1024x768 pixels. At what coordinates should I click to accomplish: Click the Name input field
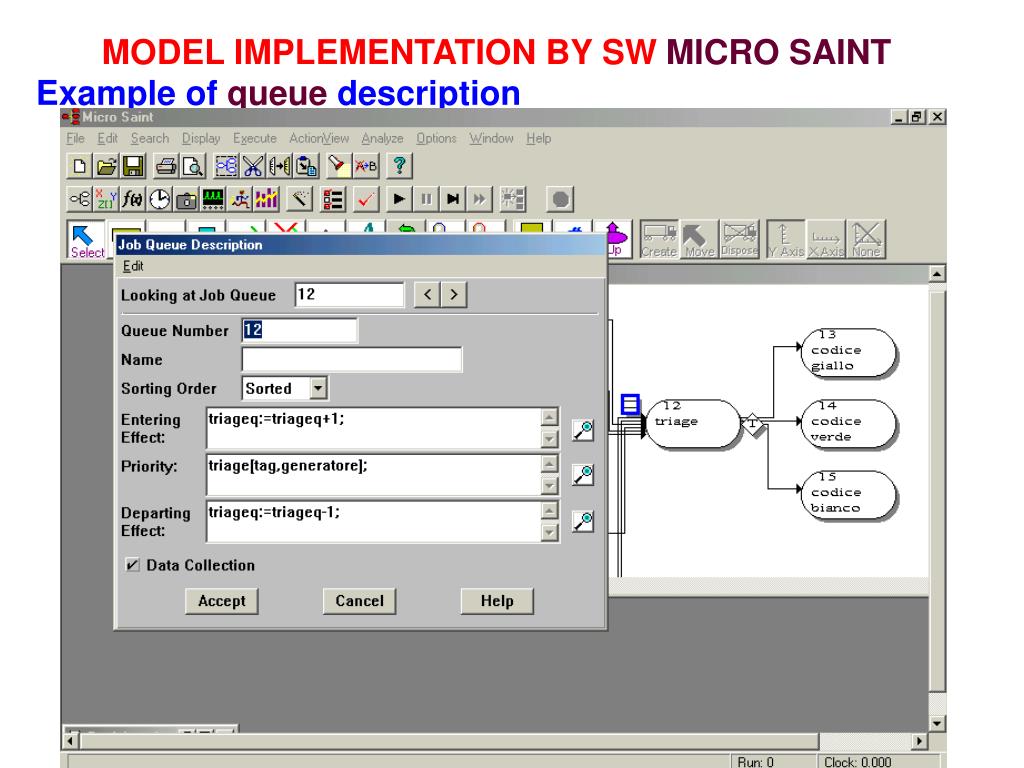point(352,359)
